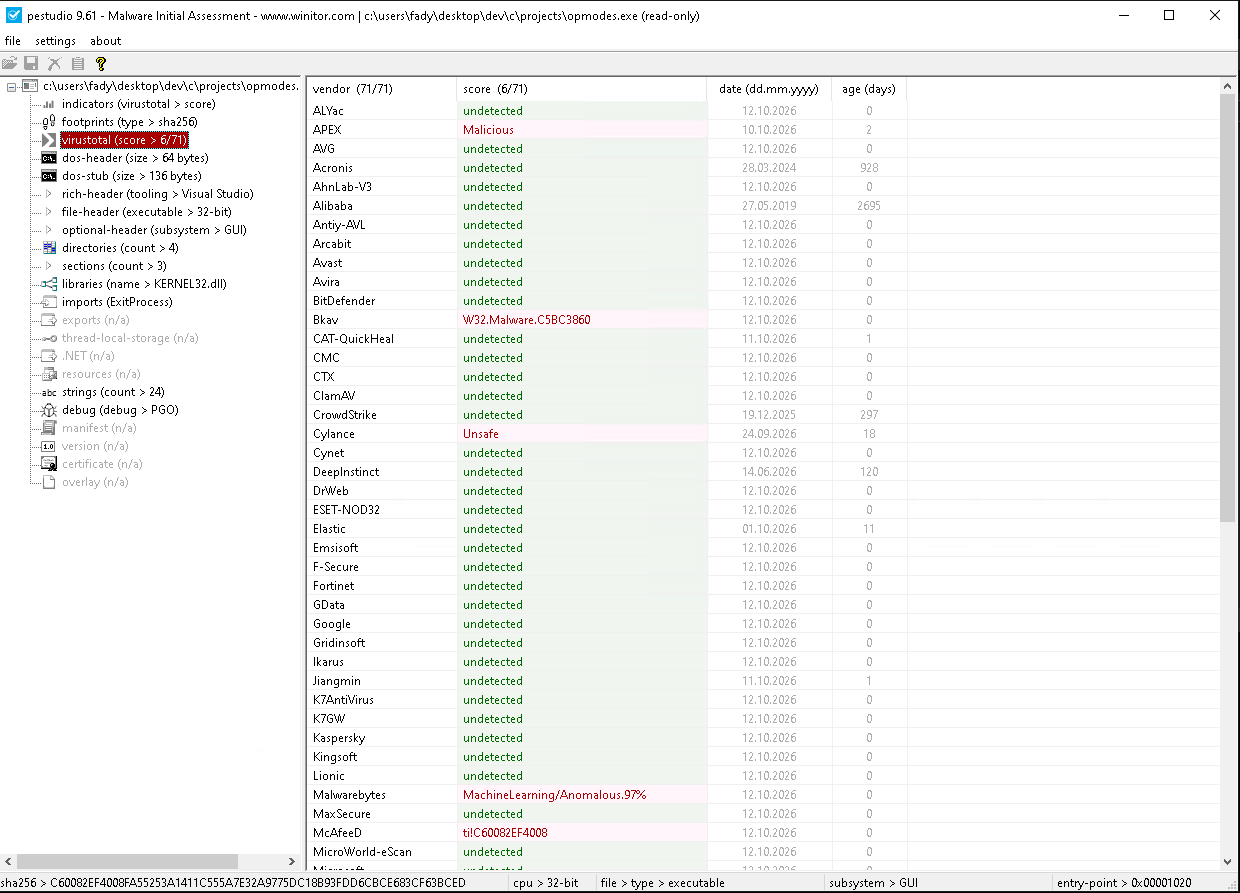Sort by the date column header
This screenshot has width=1240, height=893.
click(769, 89)
